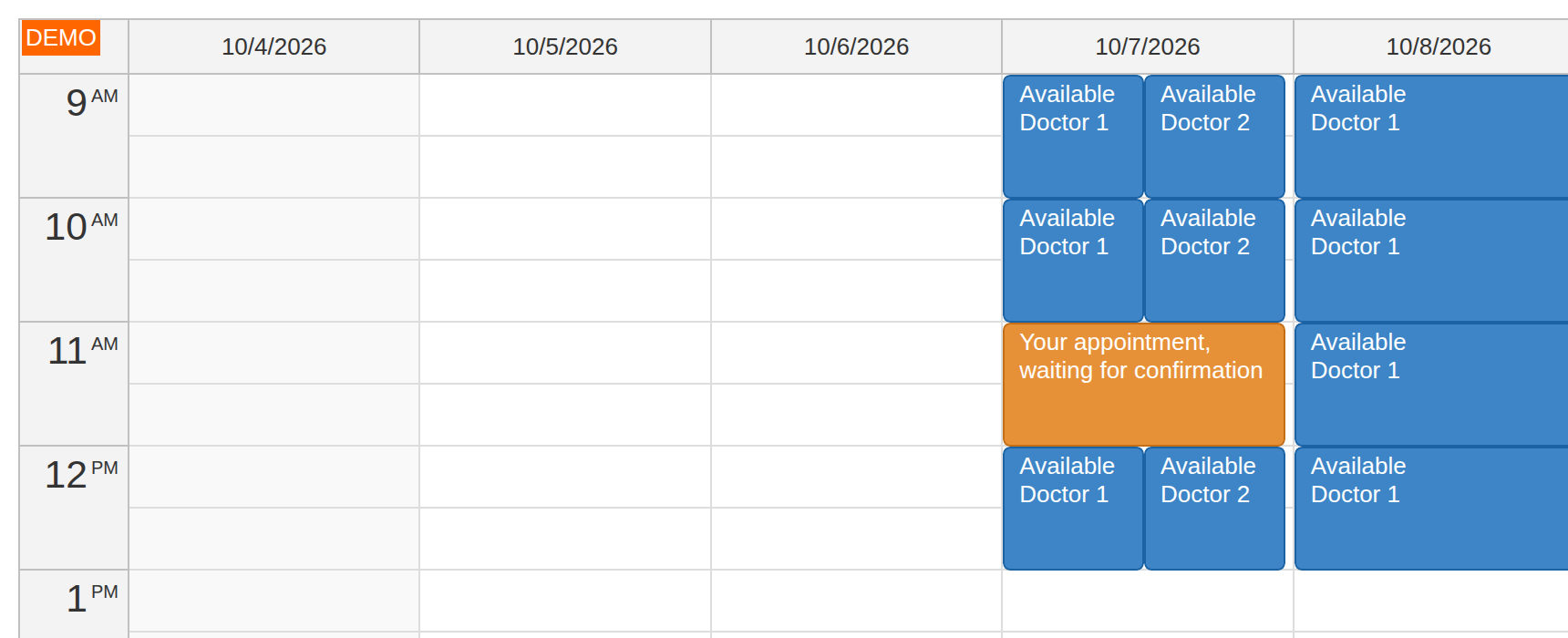
Task: Select the 9 AM slot on 10/8/2026
Action: 1431,137
